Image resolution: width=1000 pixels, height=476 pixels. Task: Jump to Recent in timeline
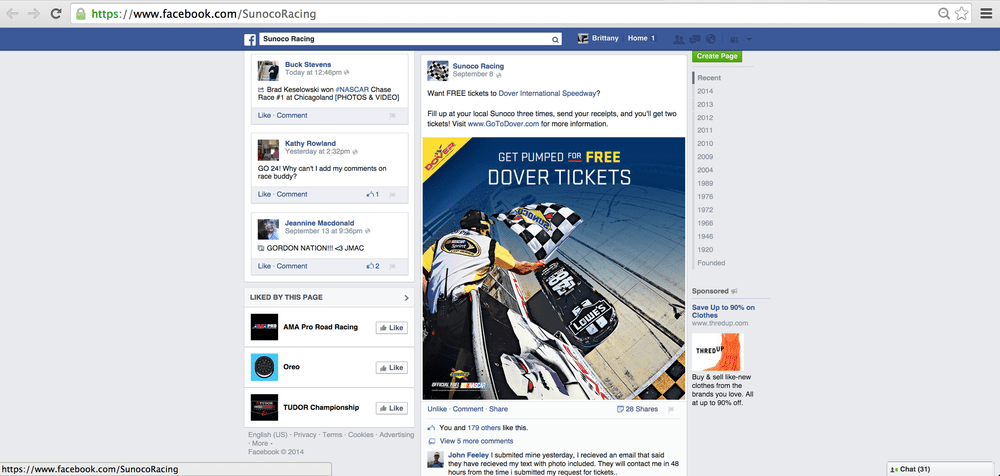coord(709,78)
